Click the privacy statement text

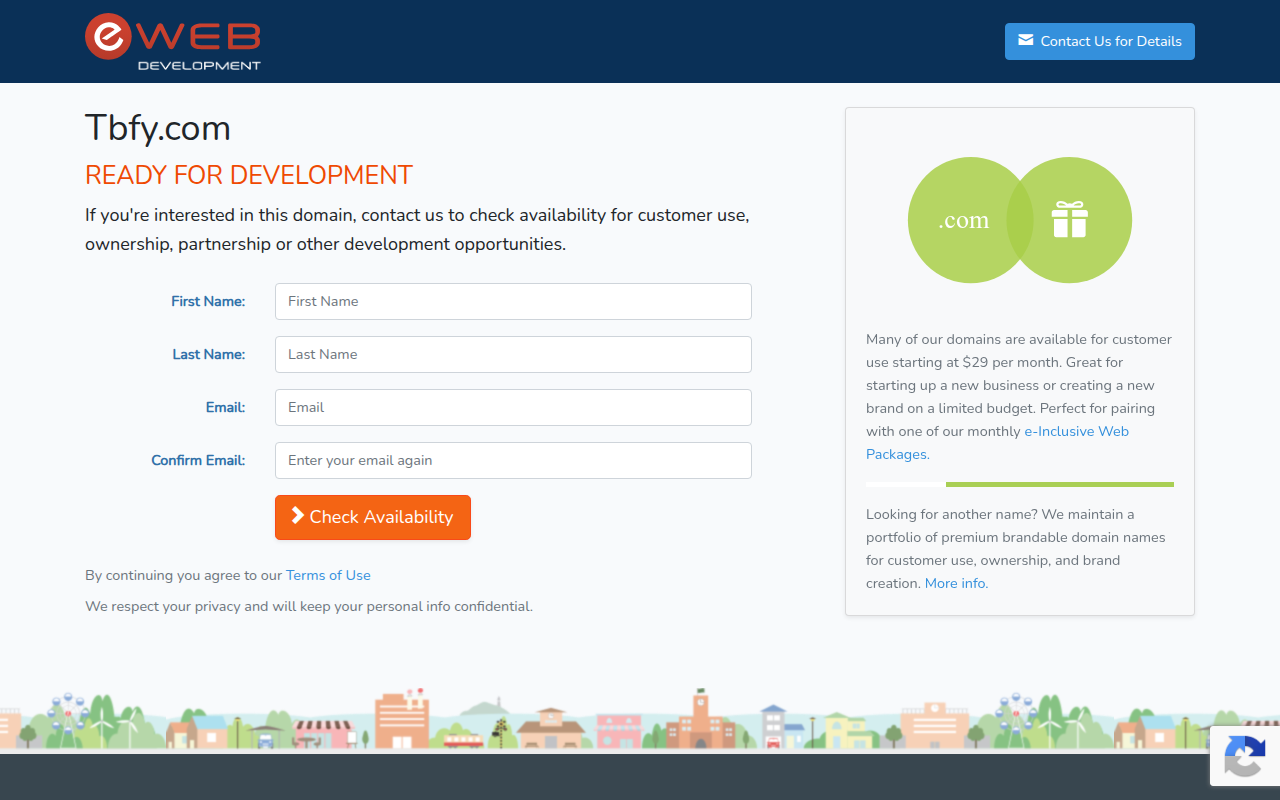pos(309,606)
